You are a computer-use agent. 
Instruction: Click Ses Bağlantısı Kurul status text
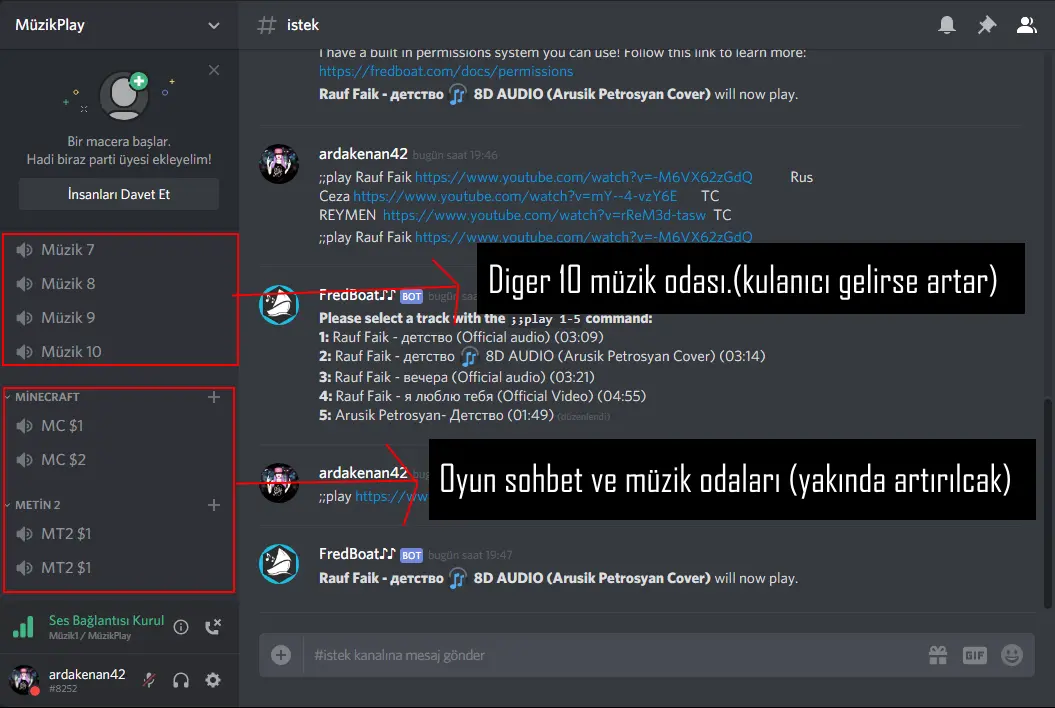(106, 621)
